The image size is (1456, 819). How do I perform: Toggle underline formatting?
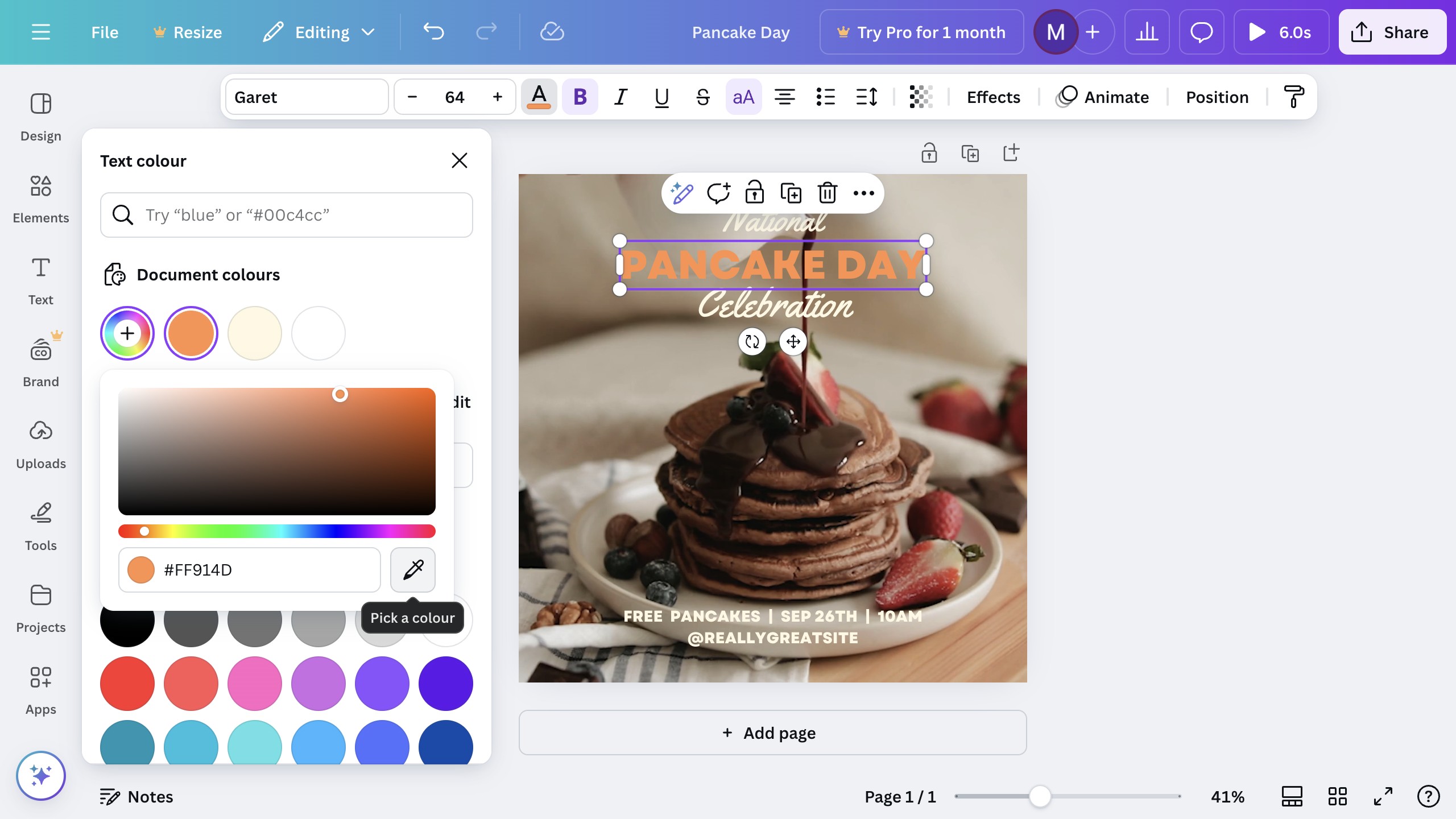(662, 97)
